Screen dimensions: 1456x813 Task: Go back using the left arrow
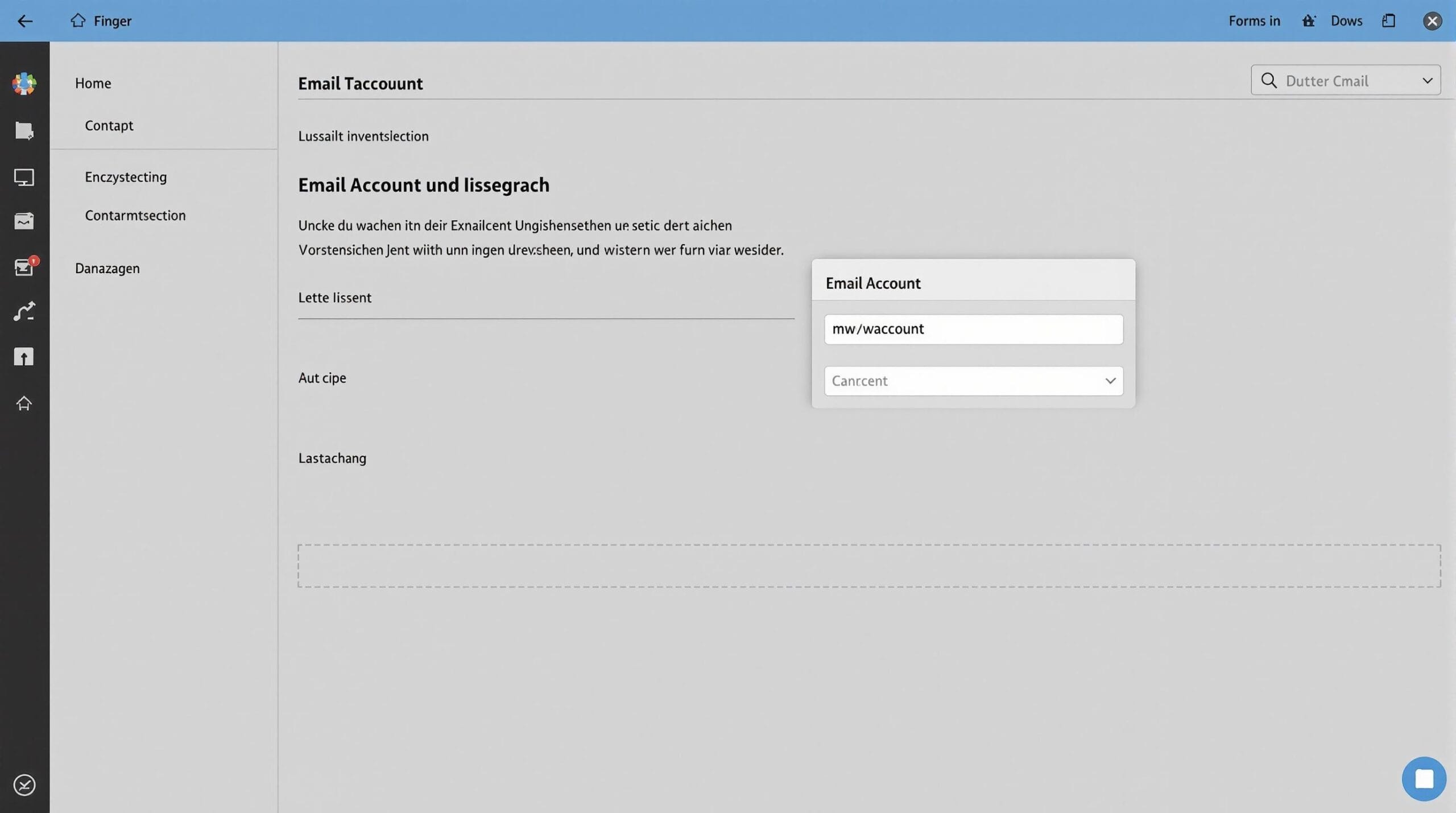25,21
